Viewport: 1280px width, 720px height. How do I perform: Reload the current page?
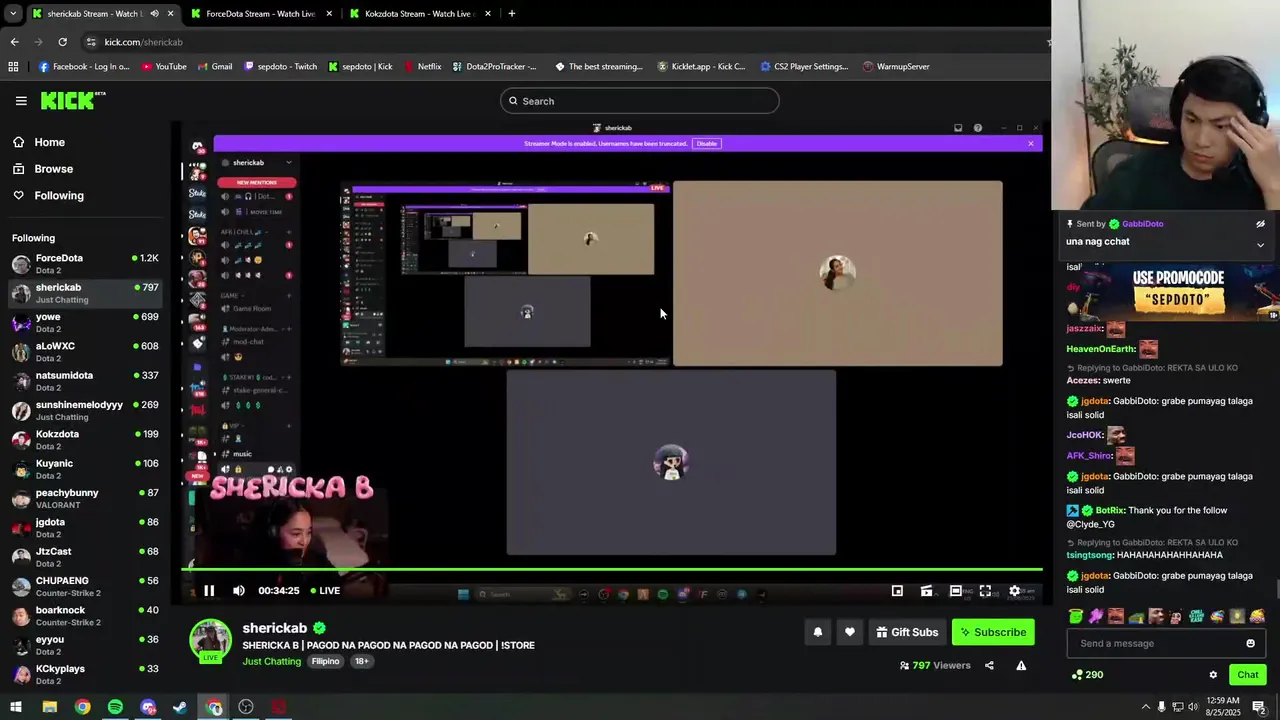[x=62, y=42]
